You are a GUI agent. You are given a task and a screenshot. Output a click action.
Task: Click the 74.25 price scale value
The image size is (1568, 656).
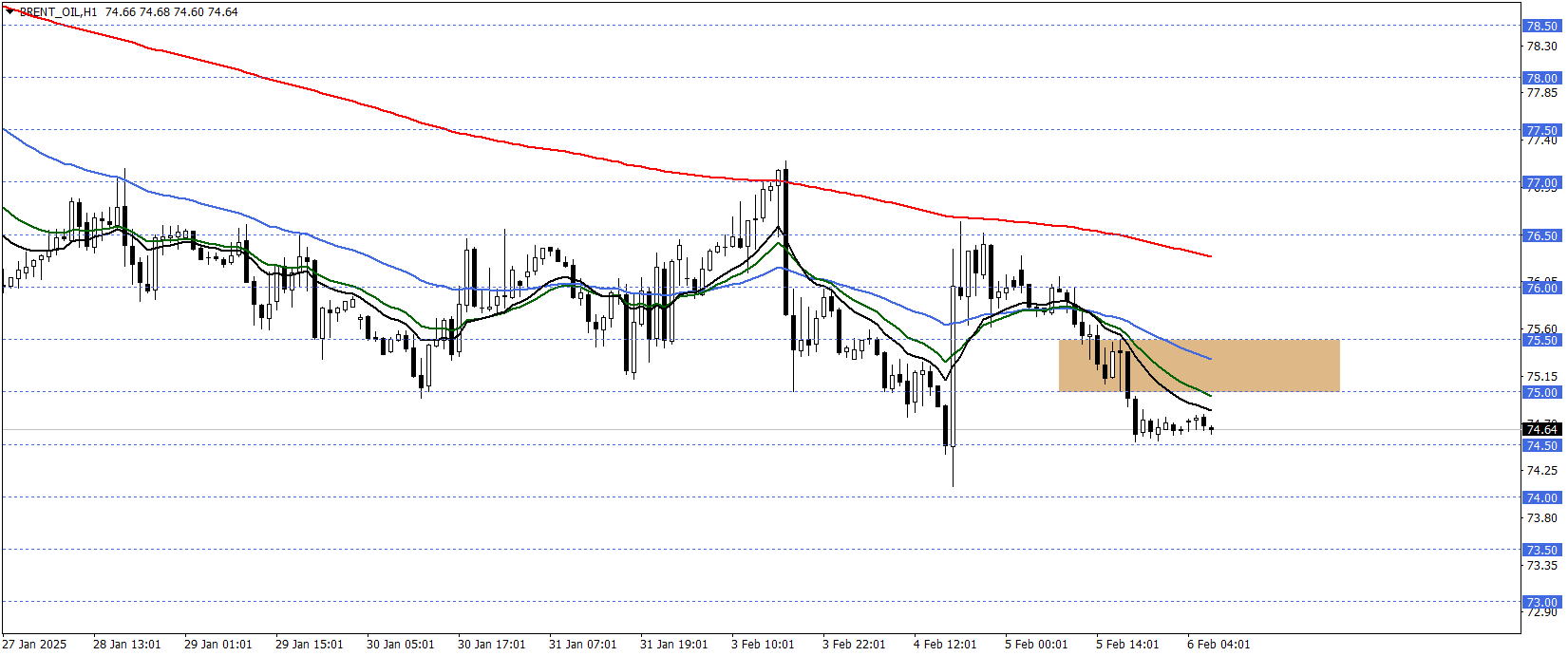pos(1541,470)
